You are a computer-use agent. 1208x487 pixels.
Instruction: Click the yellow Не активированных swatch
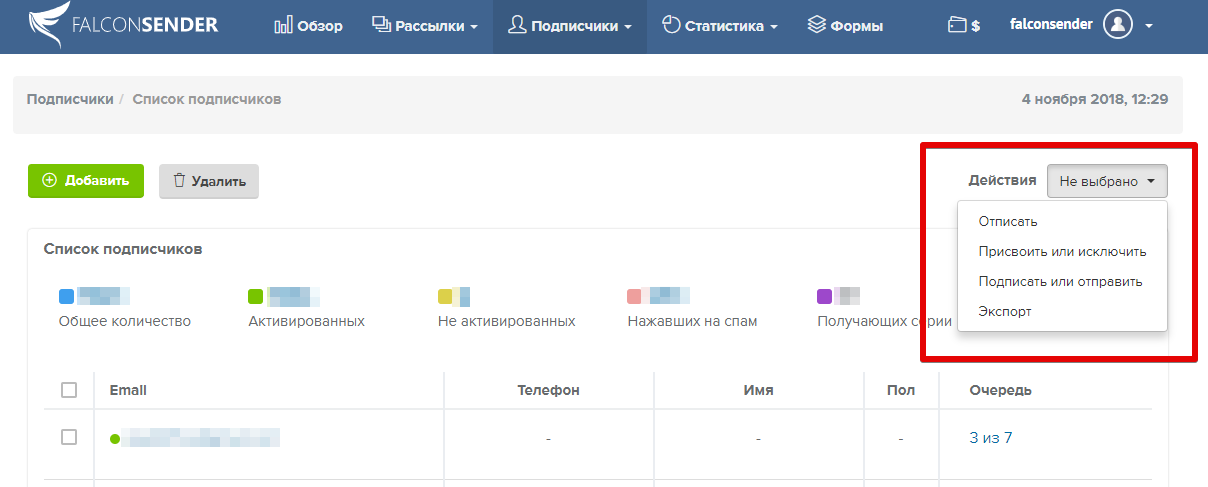coord(446,296)
